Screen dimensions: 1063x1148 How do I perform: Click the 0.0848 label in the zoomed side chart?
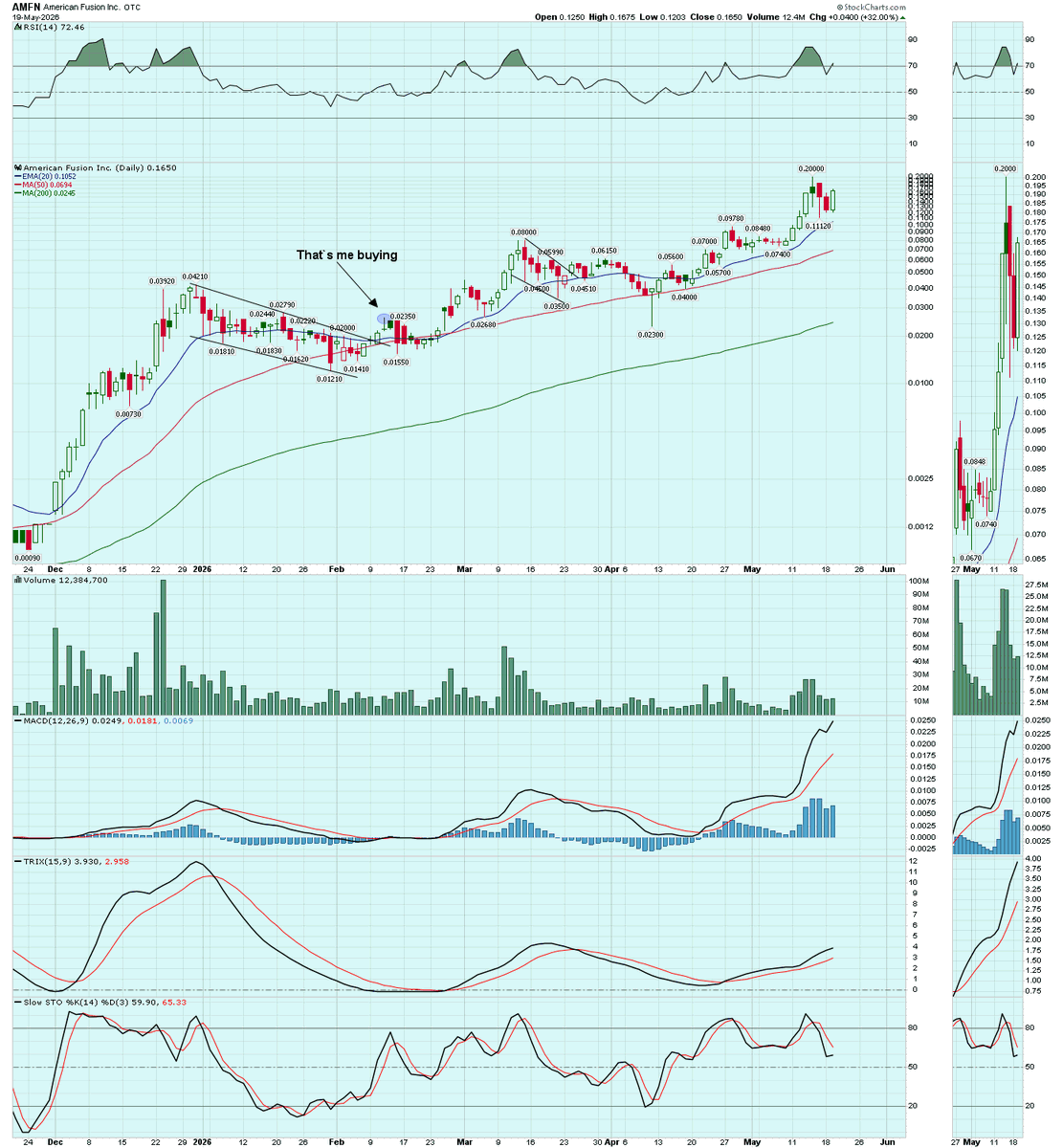click(975, 462)
